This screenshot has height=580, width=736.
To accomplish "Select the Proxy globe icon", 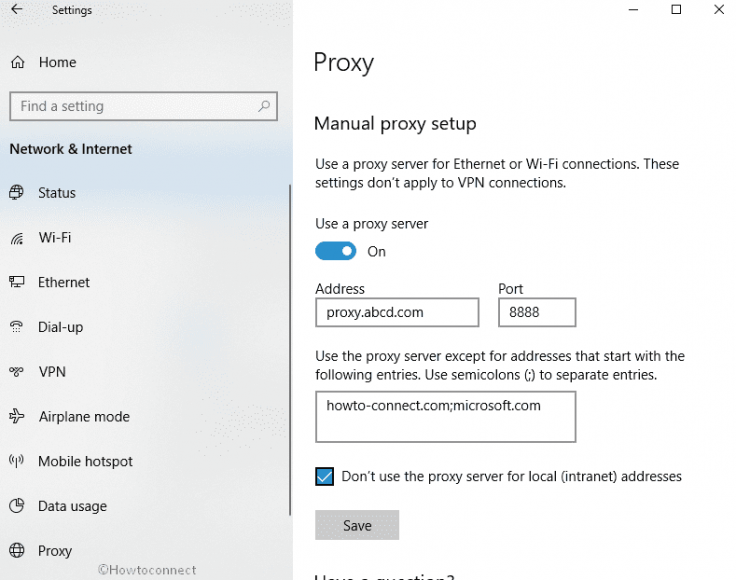I will pos(16,550).
